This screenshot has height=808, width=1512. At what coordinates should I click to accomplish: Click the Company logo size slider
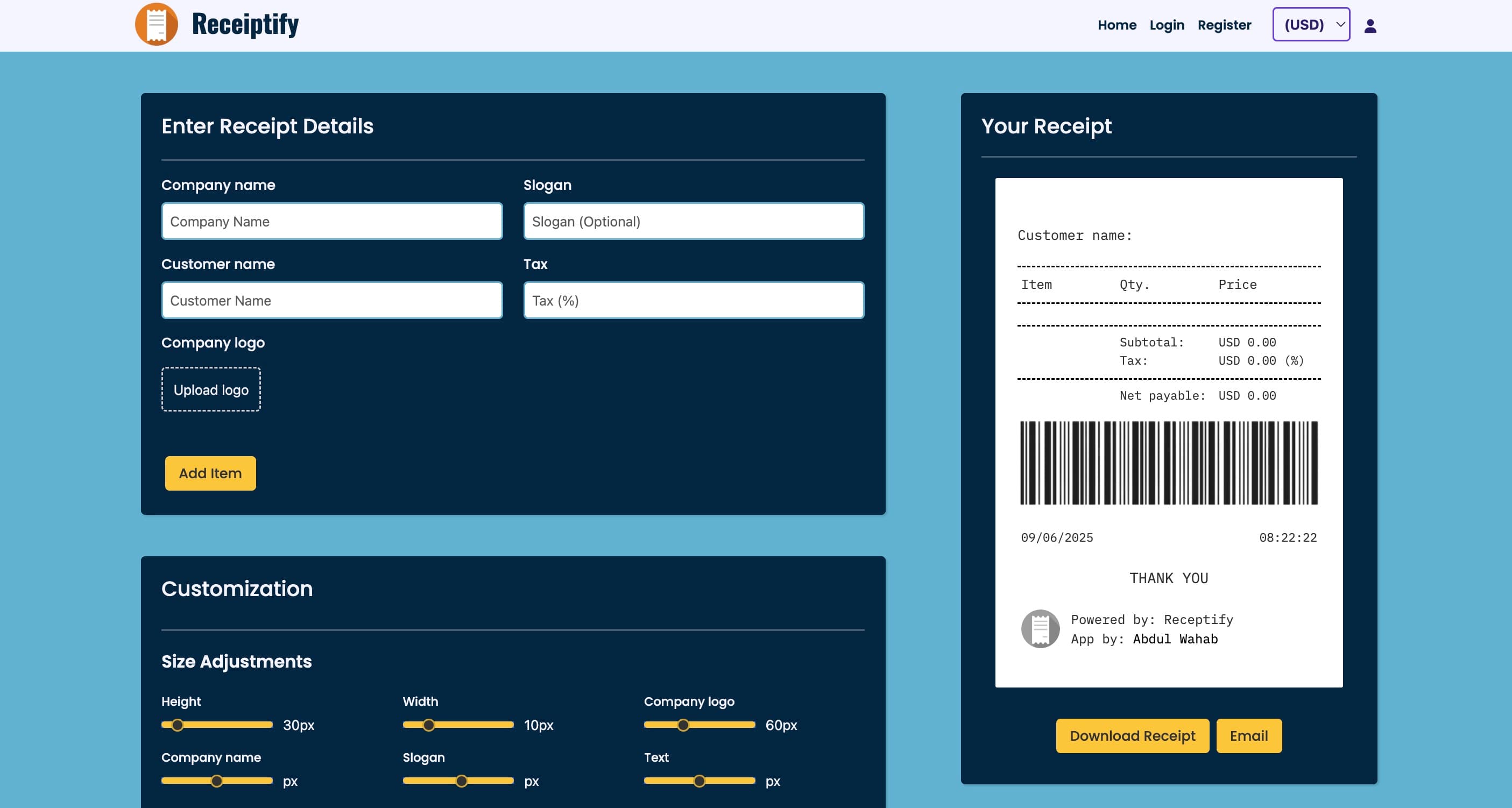(x=699, y=725)
